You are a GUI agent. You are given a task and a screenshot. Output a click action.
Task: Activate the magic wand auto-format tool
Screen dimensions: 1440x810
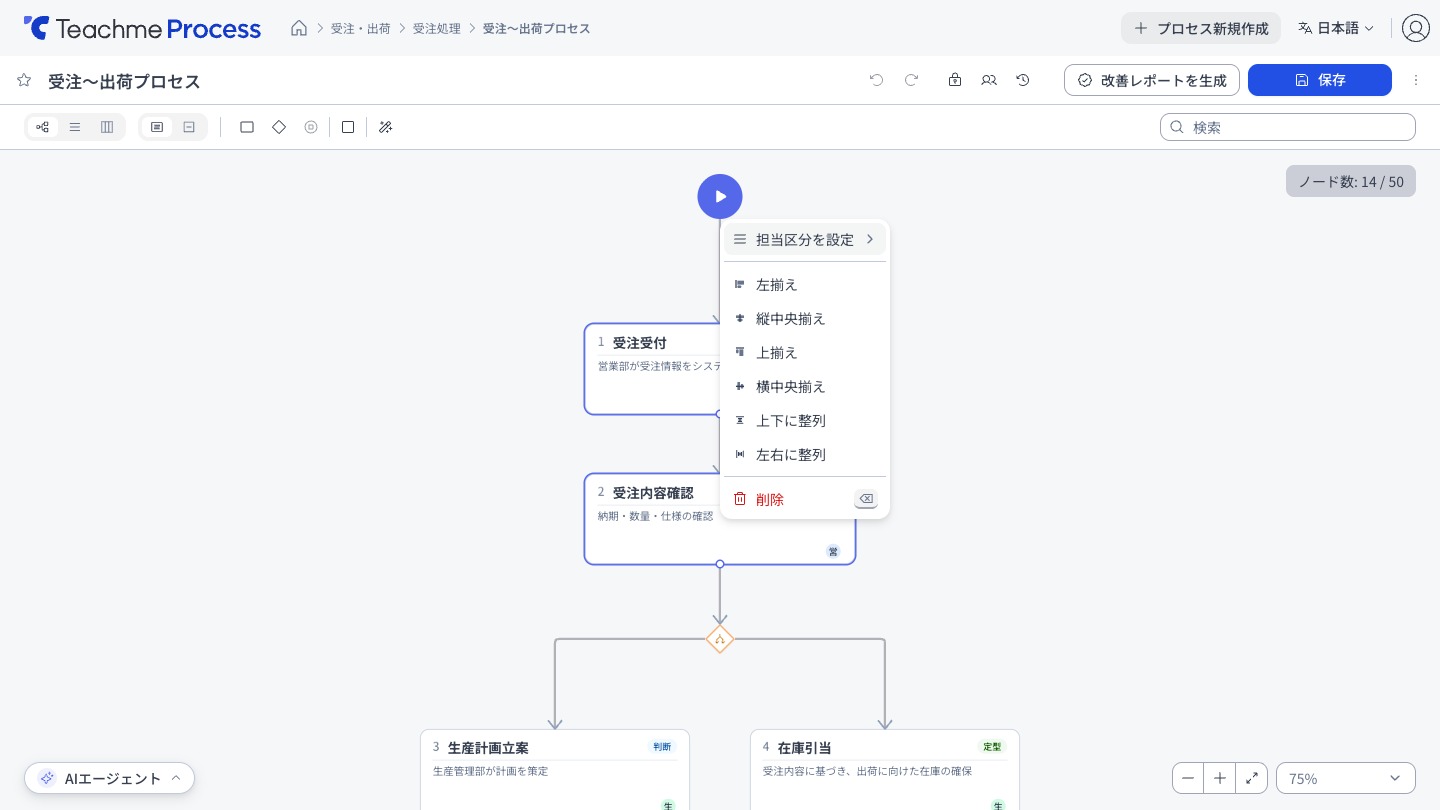pyautogui.click(x=385, y=127)
